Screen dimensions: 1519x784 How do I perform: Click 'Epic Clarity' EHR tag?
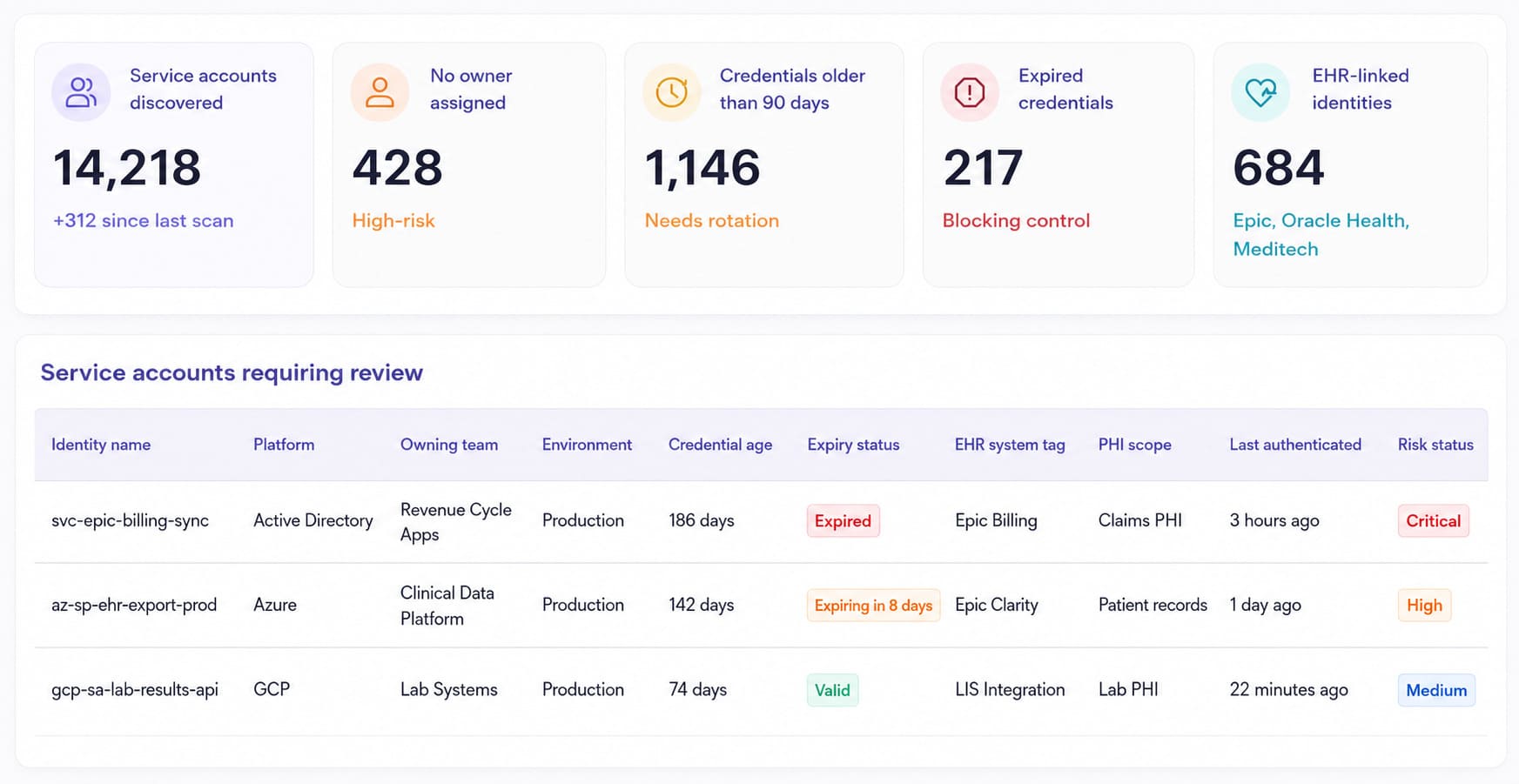[x=997, y=605]
